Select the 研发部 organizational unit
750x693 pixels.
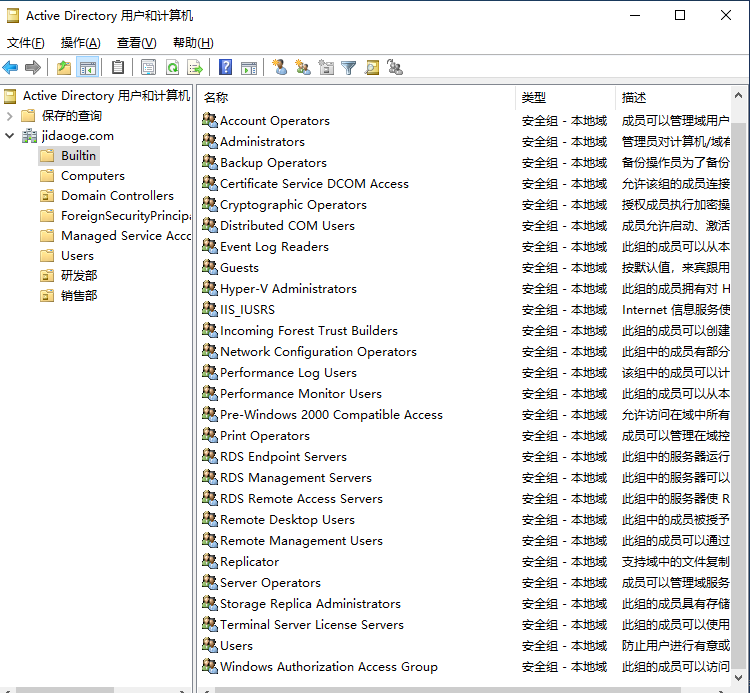(79, 276)
